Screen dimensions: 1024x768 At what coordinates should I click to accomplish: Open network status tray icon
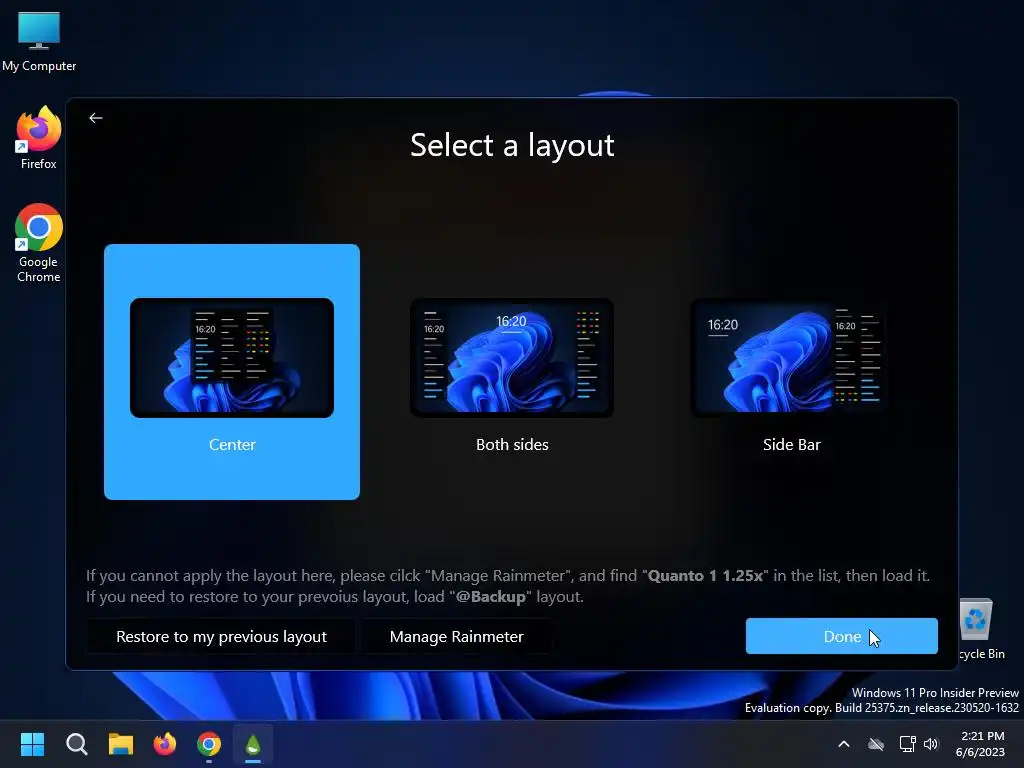907,744
